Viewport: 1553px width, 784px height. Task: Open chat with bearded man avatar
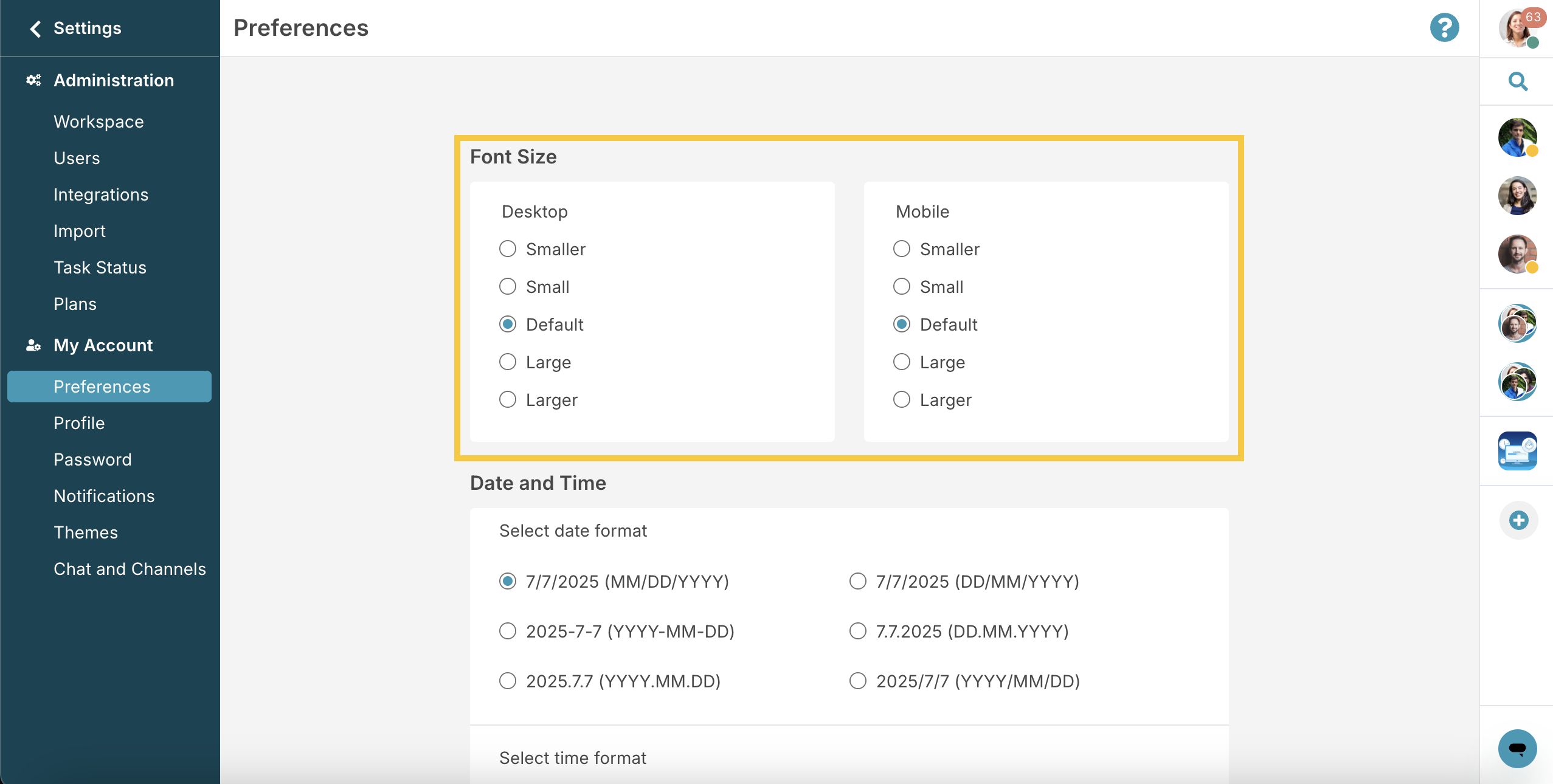coord(1518,254)
